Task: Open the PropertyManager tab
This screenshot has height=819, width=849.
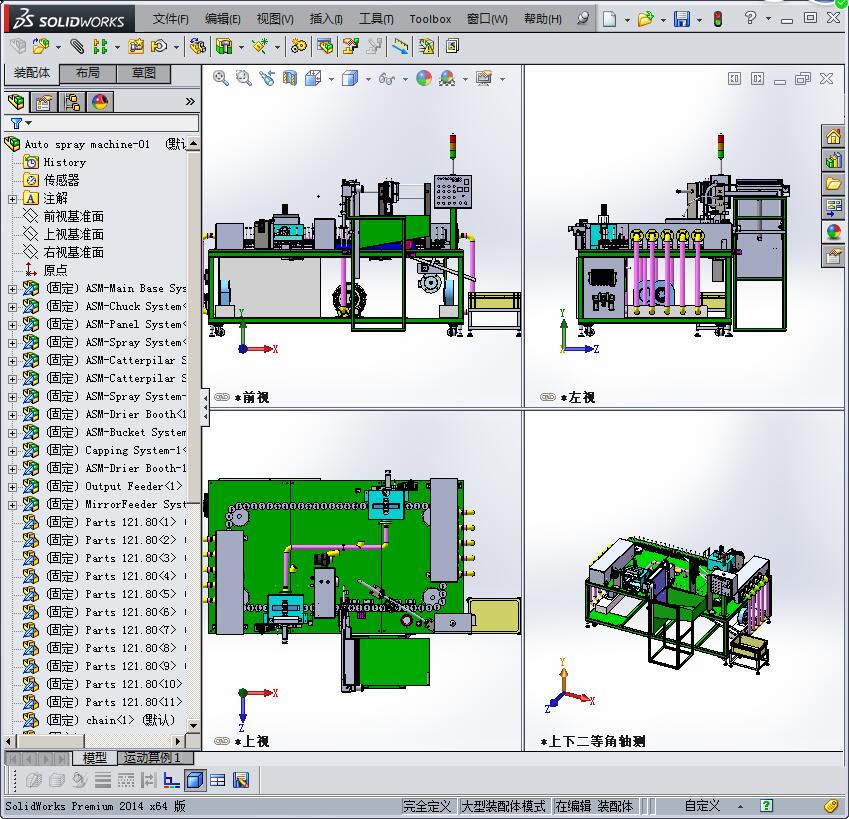Action: 44,102
